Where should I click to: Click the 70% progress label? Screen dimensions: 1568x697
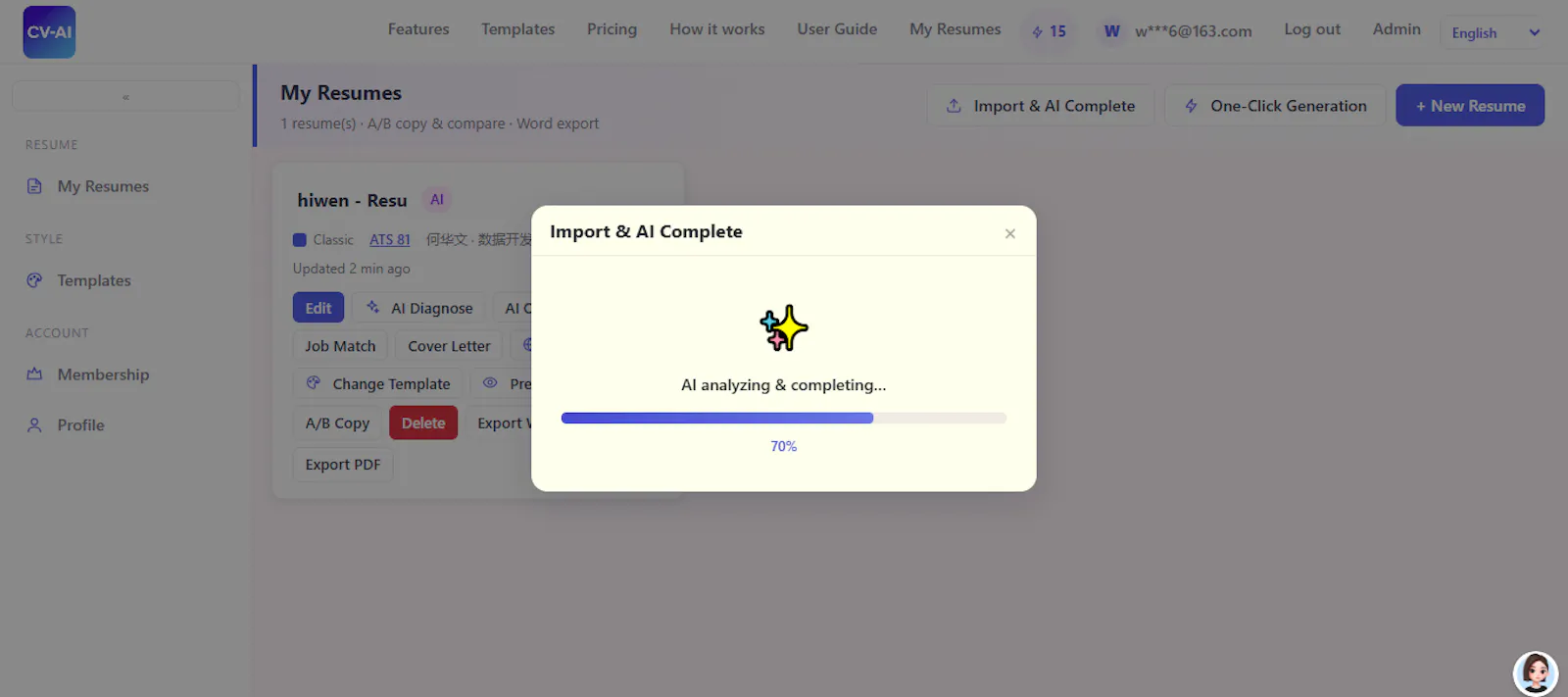(784, 447)
